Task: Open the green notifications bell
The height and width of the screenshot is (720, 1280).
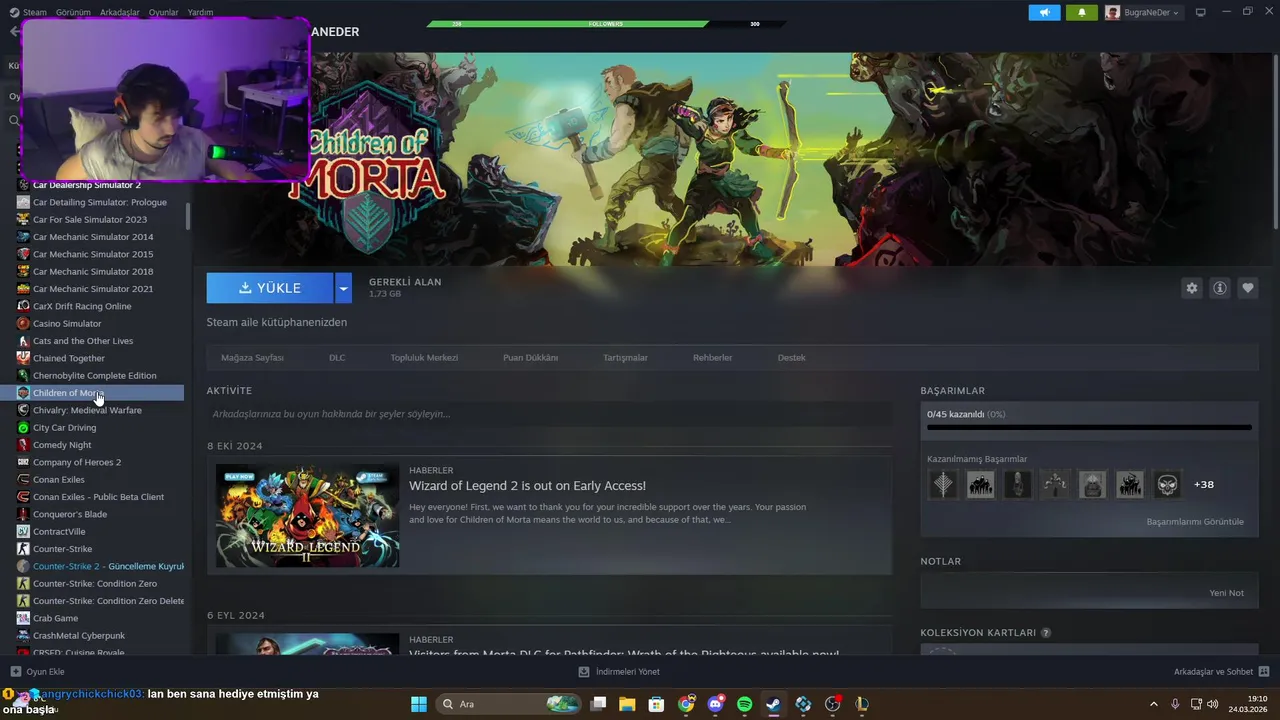Action: click(x=1081, y=12)
